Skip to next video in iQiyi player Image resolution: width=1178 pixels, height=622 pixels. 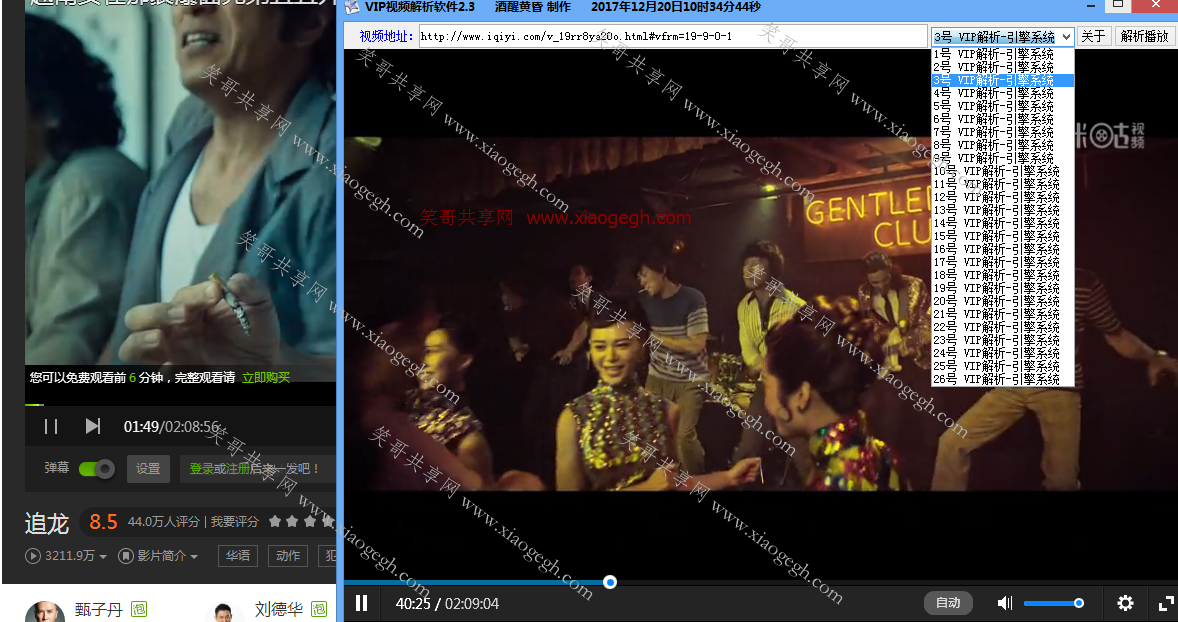point(92,427)
